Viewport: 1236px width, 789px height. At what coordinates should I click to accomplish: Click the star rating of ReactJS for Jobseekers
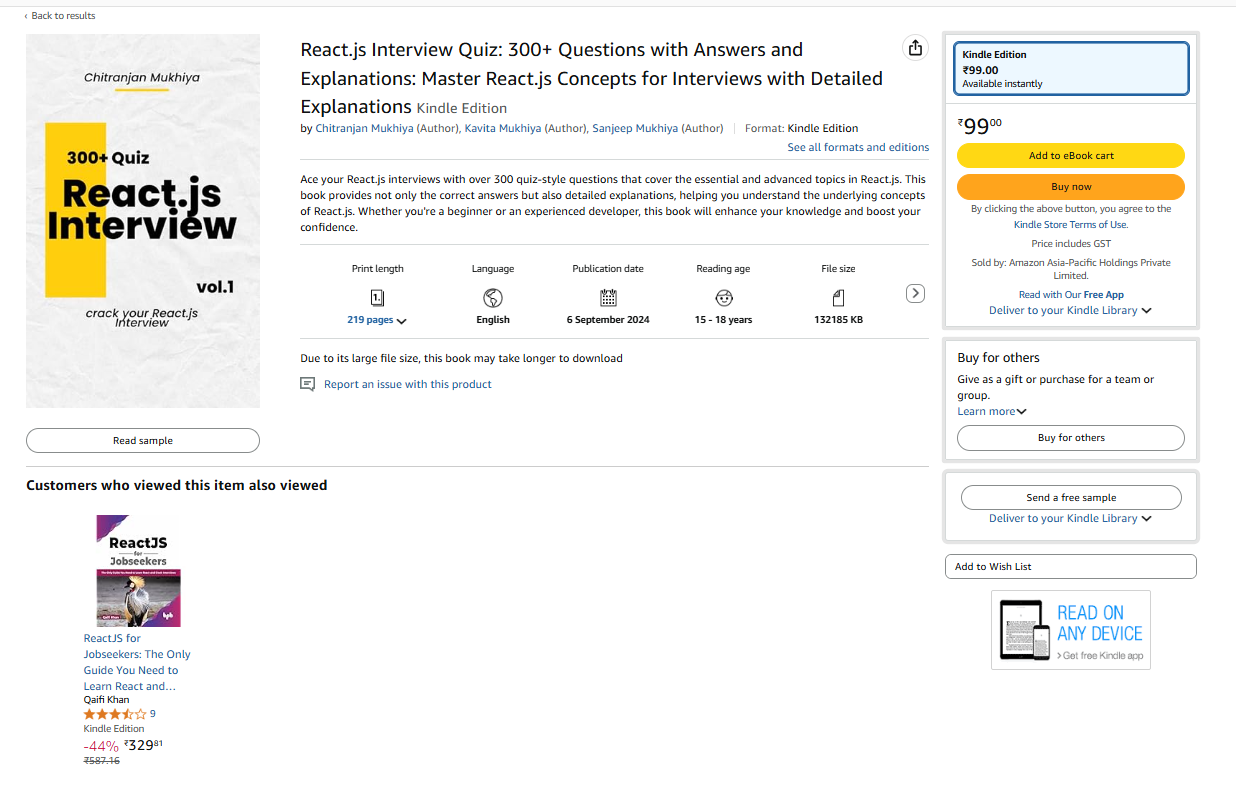pyautogui.click(x=115, y=714)
